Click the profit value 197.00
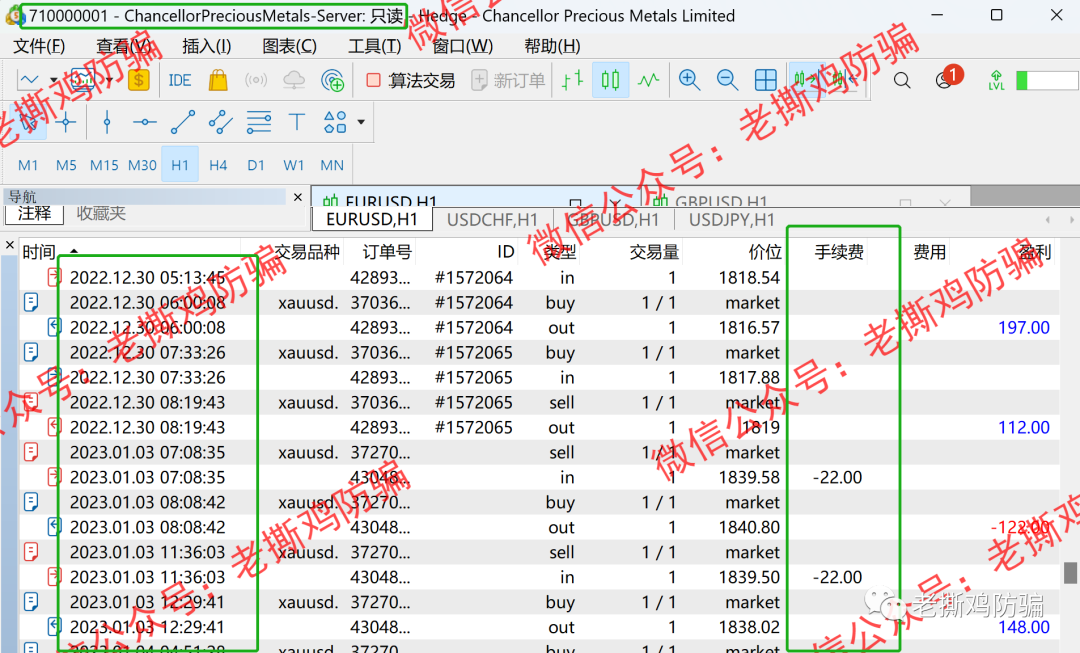Image resolution: width=1080 pixels, height=653 pixels. (x=1024, y=328)
